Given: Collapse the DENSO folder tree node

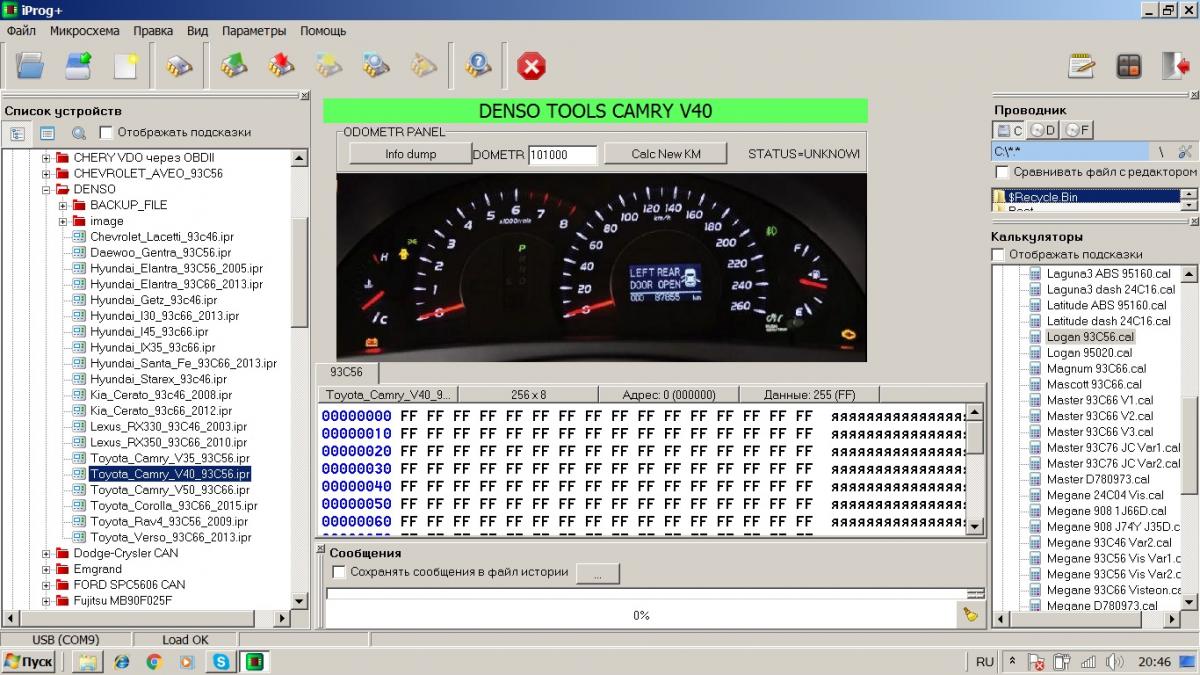Looking at the screenshot, I should coord(46,189).
